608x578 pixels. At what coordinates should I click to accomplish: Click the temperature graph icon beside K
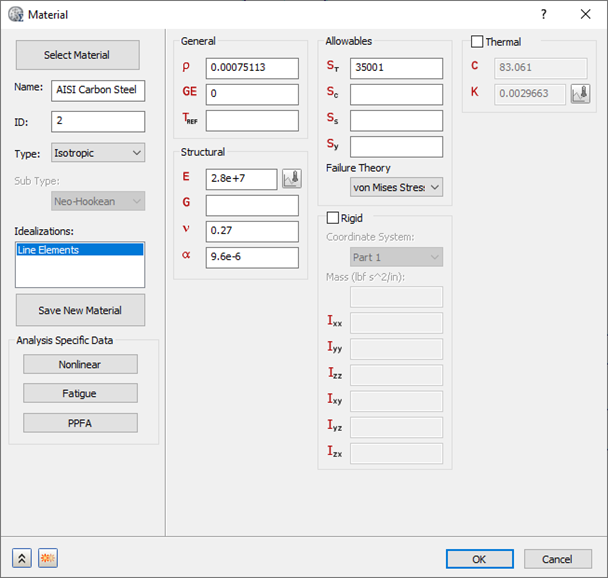[x=580, y=94]
